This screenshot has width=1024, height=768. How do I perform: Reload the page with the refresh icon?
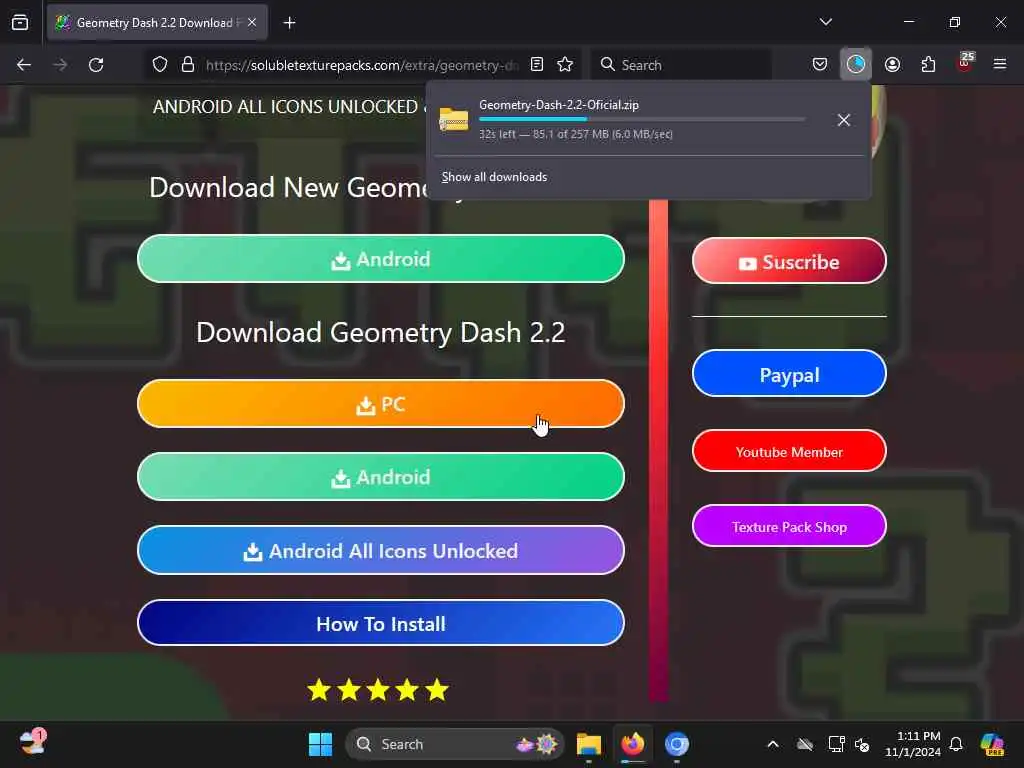pyautogui.click(x=96, y=65)
